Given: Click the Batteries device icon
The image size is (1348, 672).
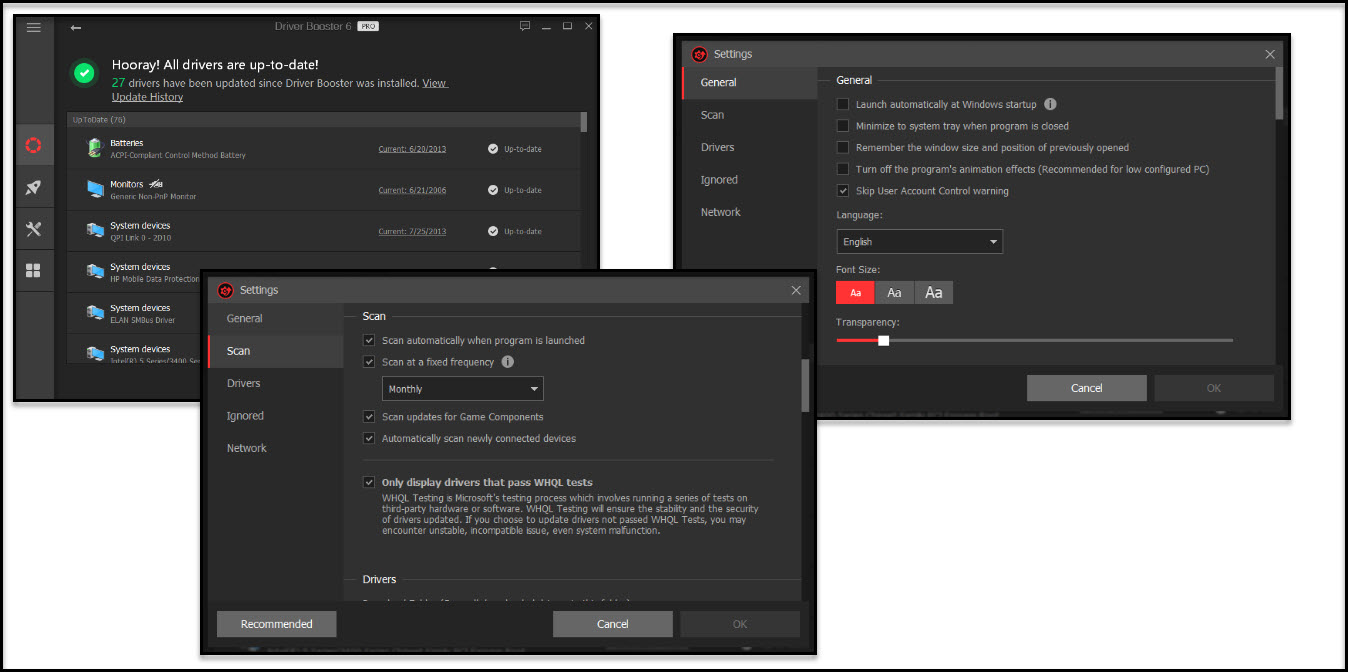Looking at the screenshot, I should pos(95,148).
